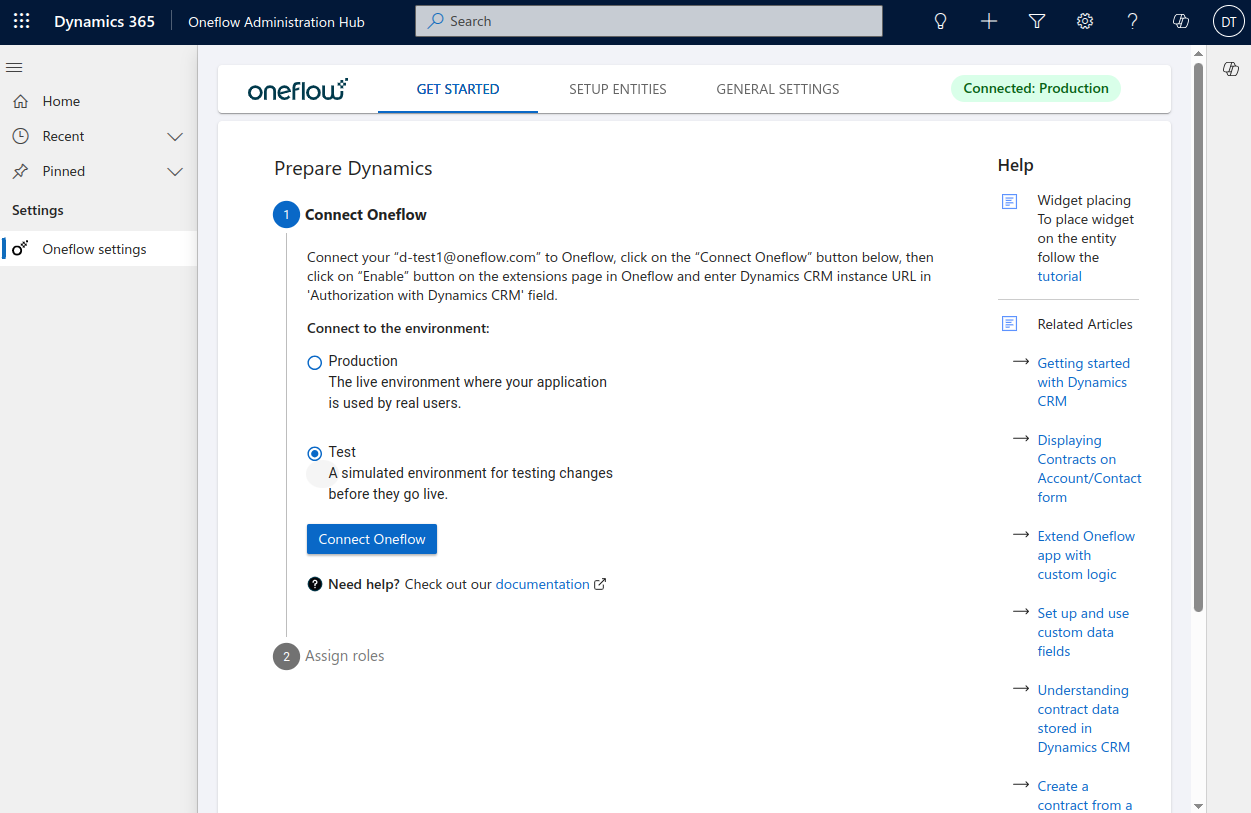Click Connect to the environment label
1251x813 pixels.
point(398,328)
